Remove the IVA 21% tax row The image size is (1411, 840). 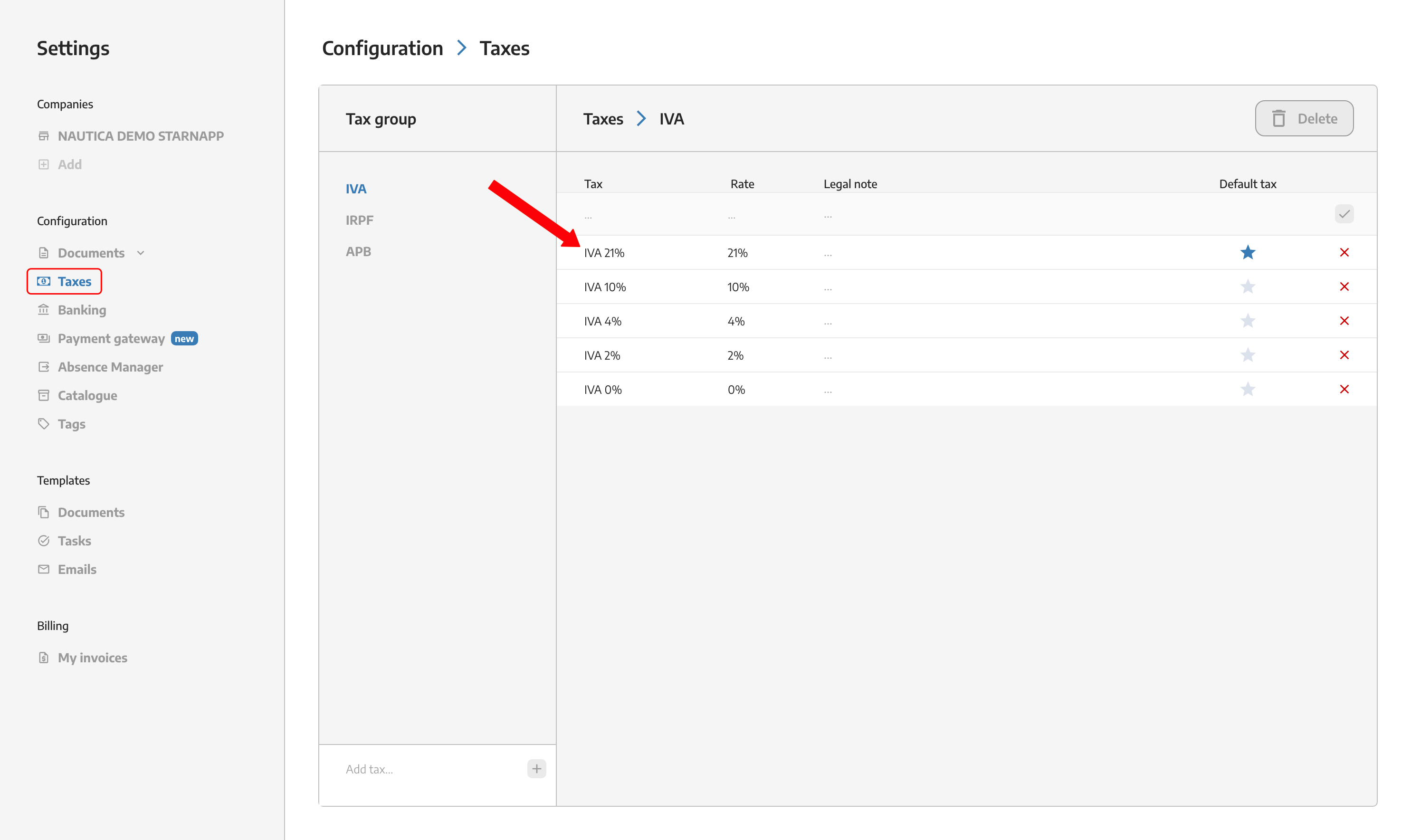click(x=1344, y=252)
